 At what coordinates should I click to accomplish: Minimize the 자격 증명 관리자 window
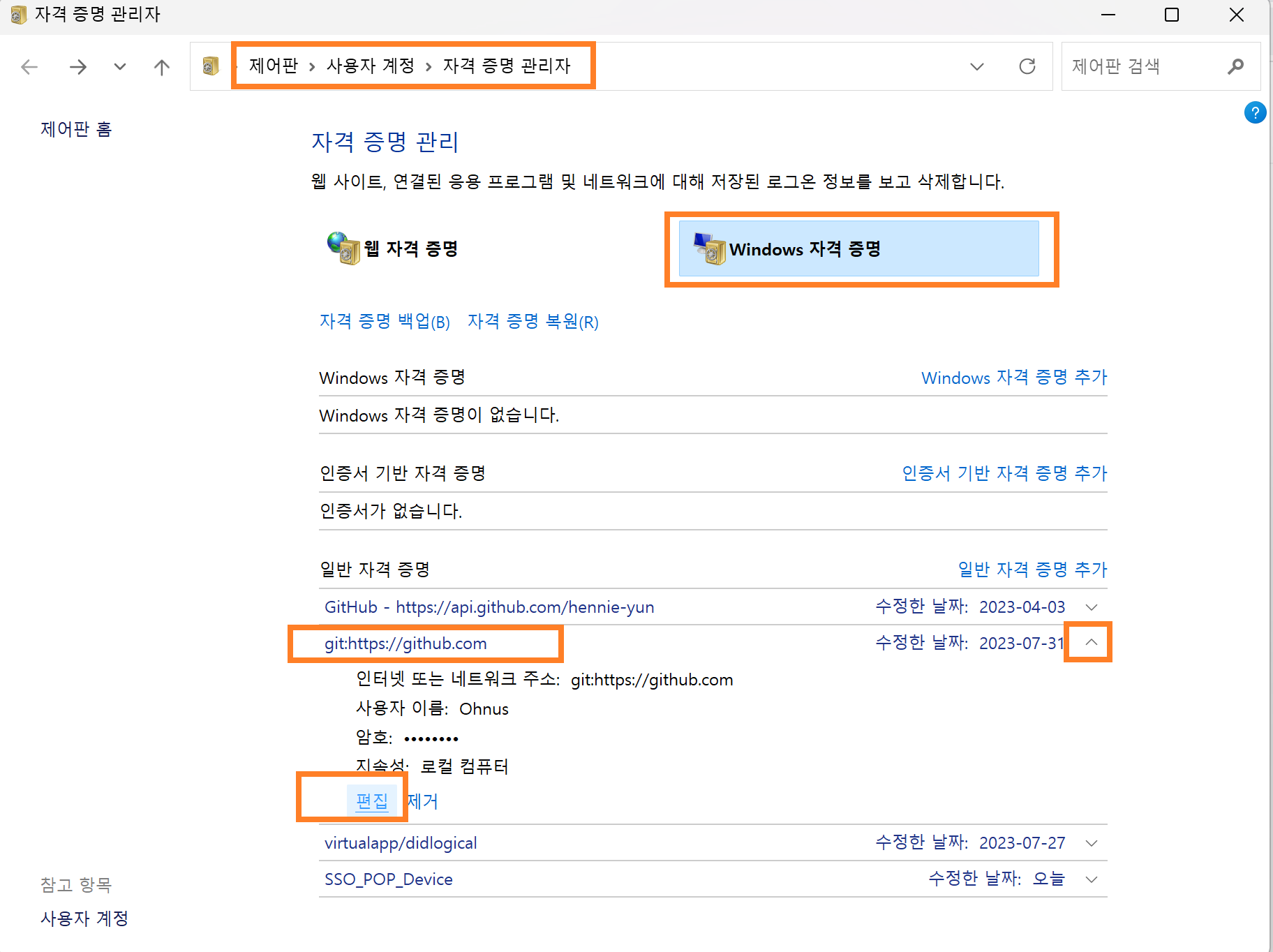(x=1108, y=15)
